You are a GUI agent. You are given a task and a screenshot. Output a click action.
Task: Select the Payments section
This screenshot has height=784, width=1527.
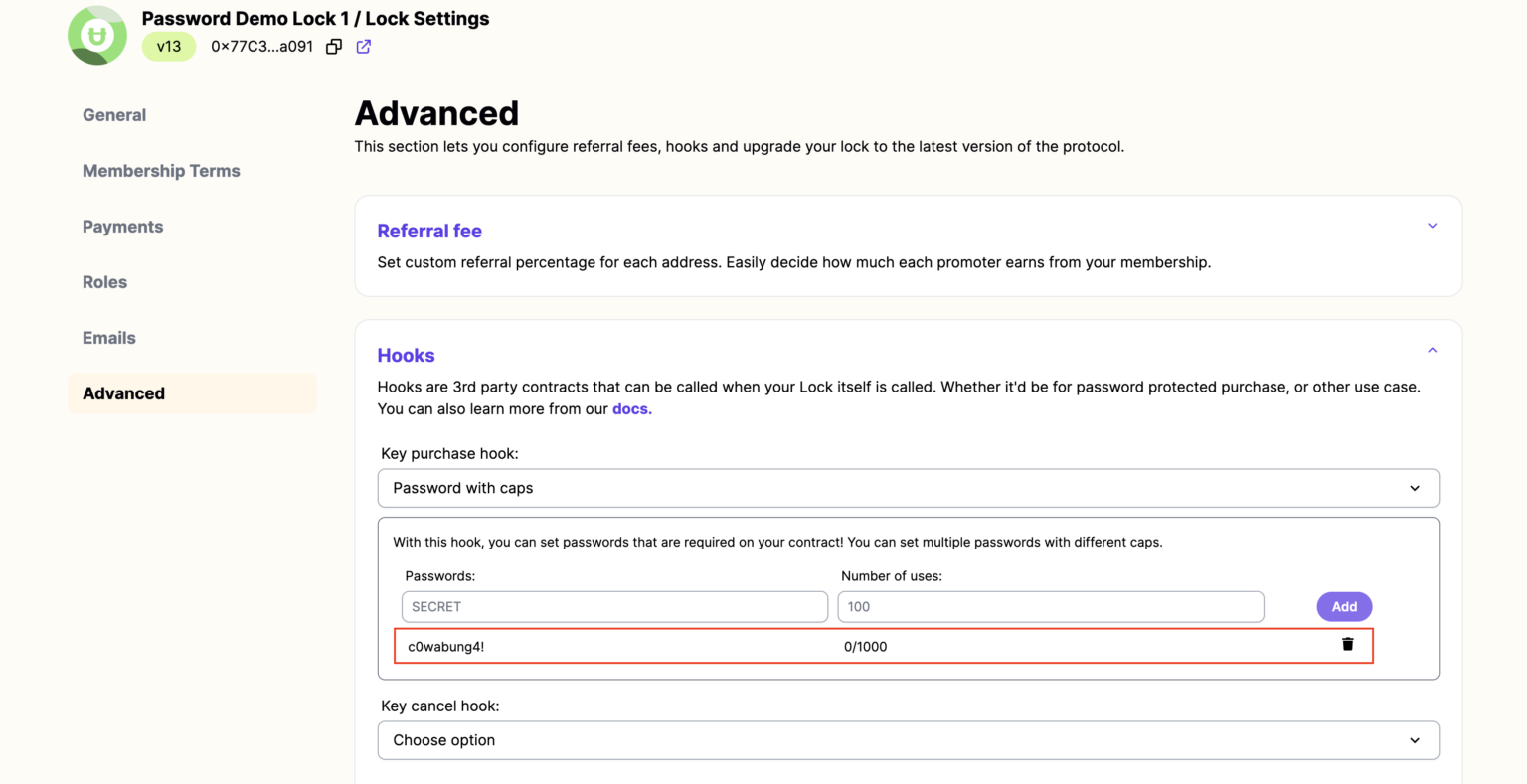(122, 227)
